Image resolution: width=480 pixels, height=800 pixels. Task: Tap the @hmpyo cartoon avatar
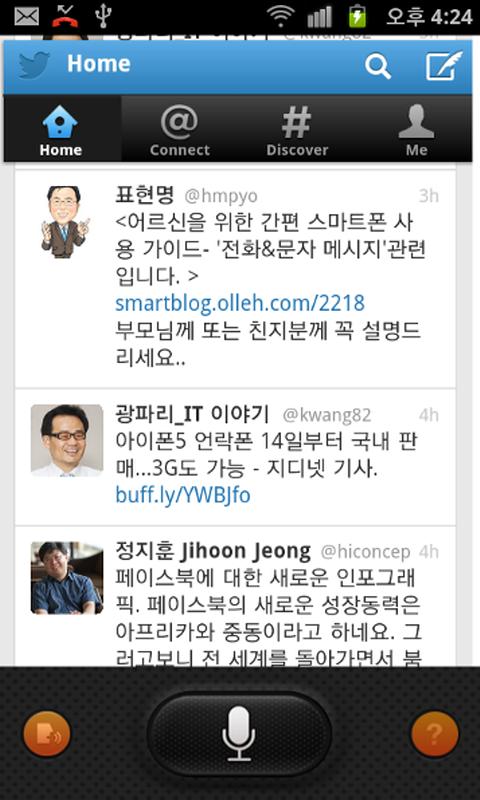point(66,222)
